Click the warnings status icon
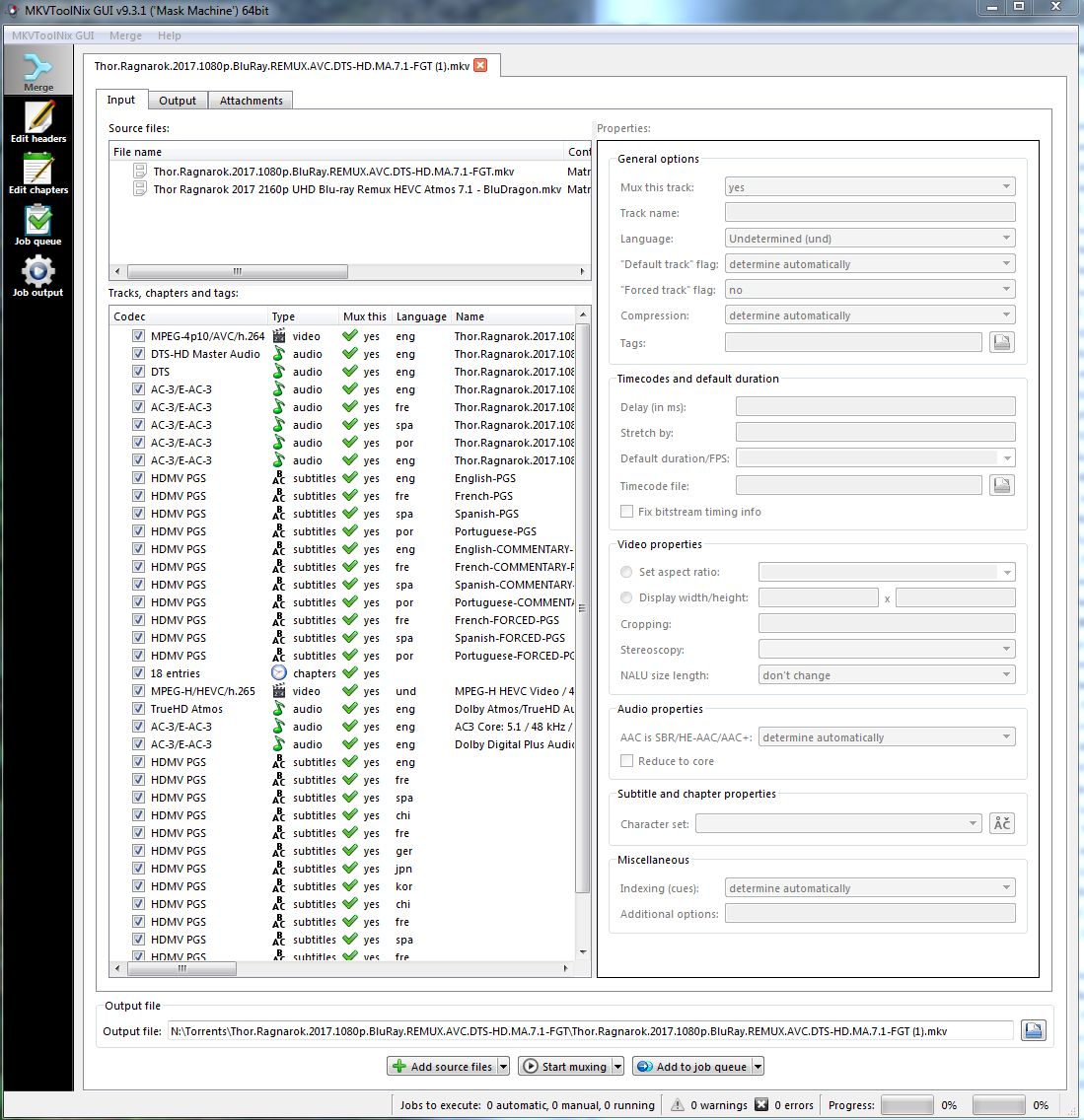The height and width of the screenshot is (1120, 1084). click(x=678, y=1105)
